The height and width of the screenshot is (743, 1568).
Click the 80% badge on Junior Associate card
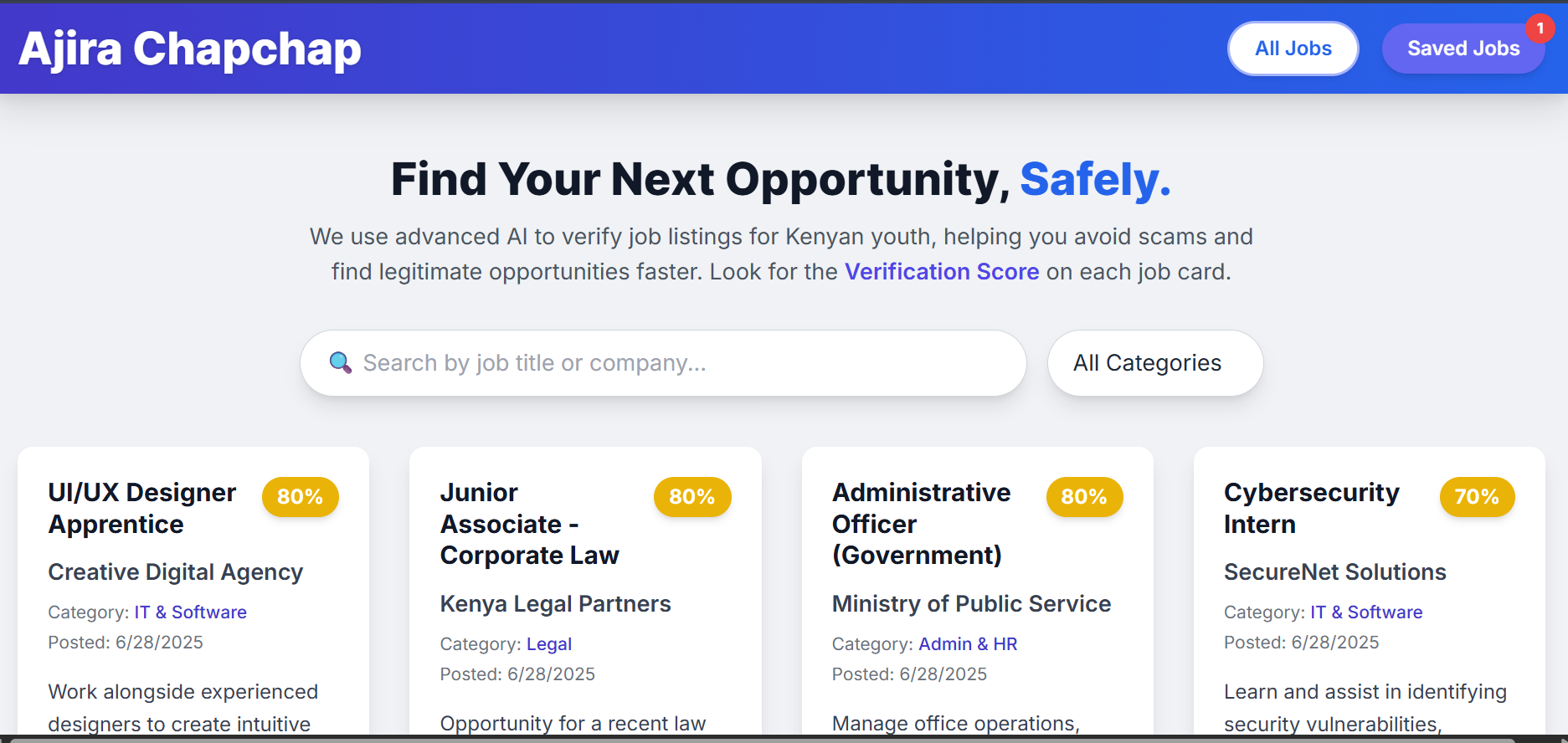[x=691, y=497]
